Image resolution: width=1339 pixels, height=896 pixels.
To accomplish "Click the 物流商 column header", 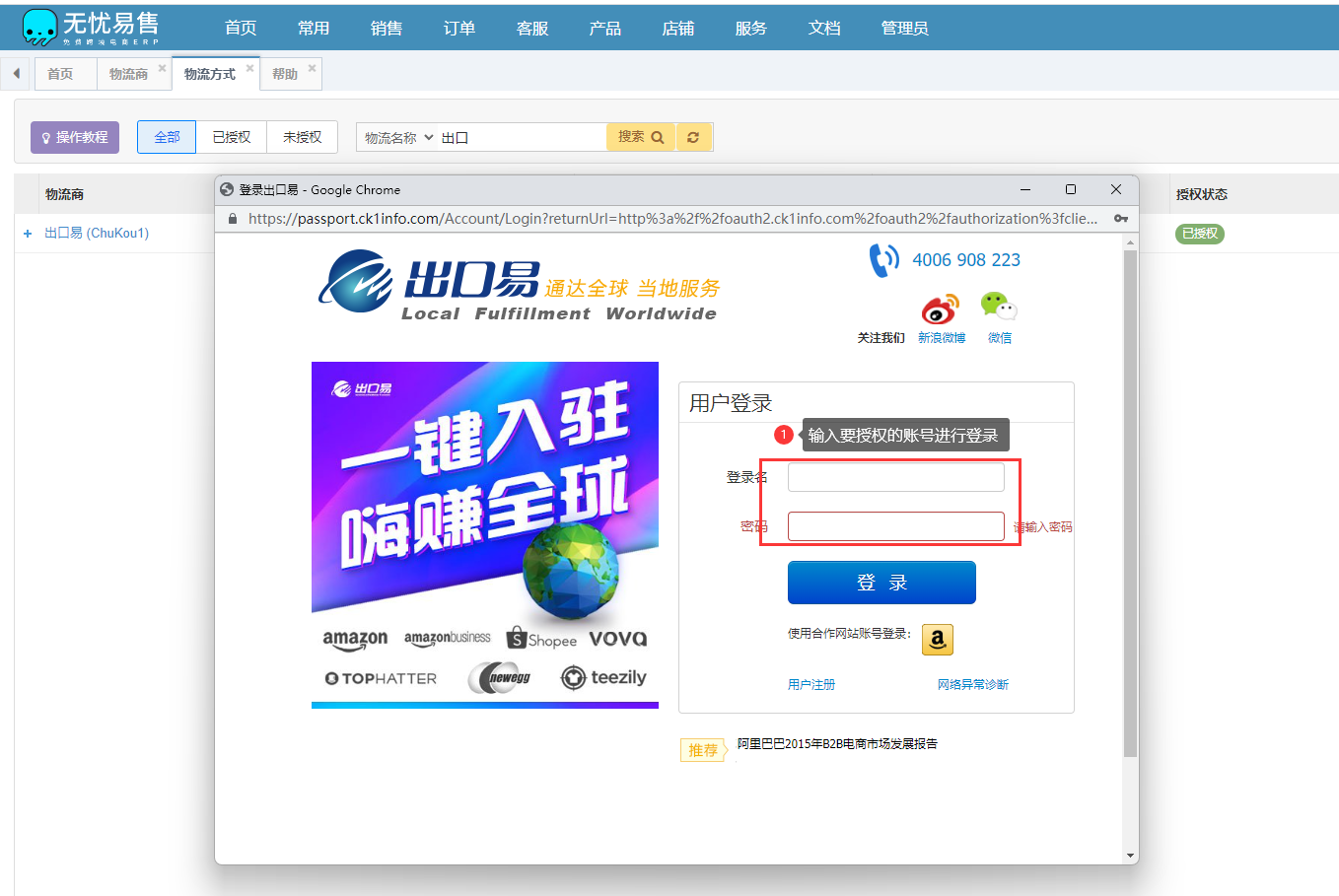I will tap(64, 194).
